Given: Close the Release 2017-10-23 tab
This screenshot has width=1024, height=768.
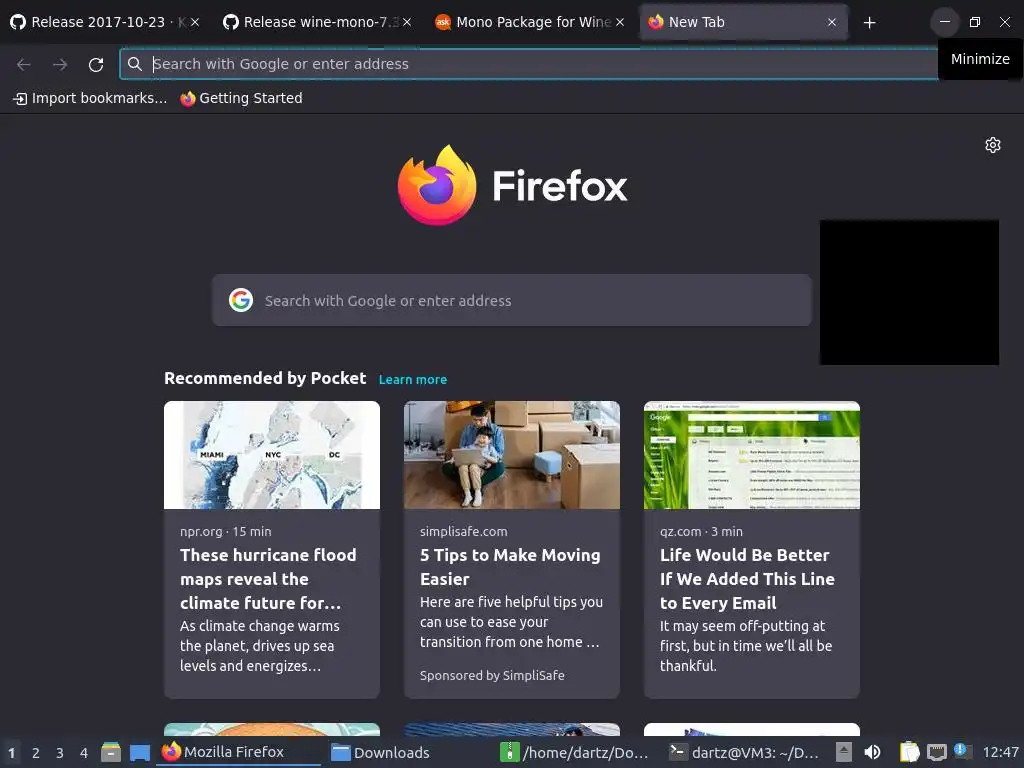Looking at the screenshot, I should 195,22.
